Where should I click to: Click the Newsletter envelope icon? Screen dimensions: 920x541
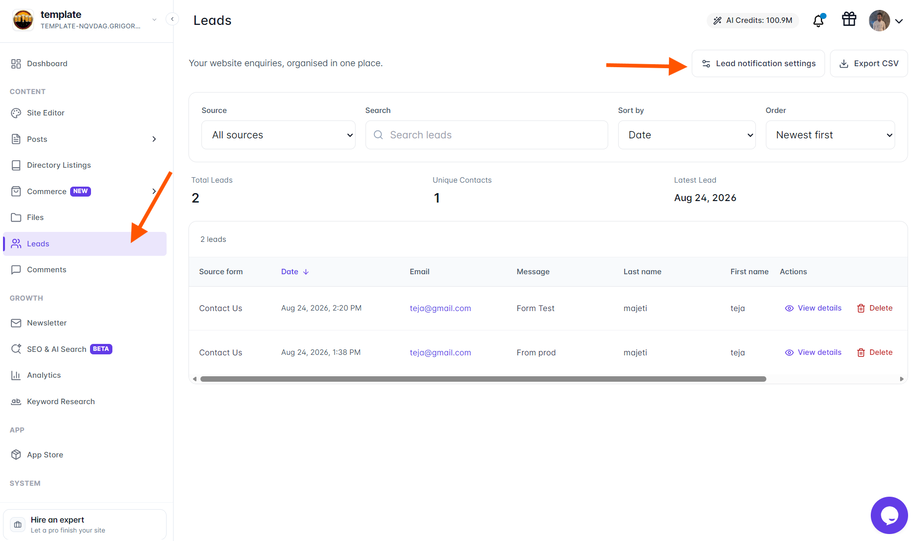(x=16, y=323)
